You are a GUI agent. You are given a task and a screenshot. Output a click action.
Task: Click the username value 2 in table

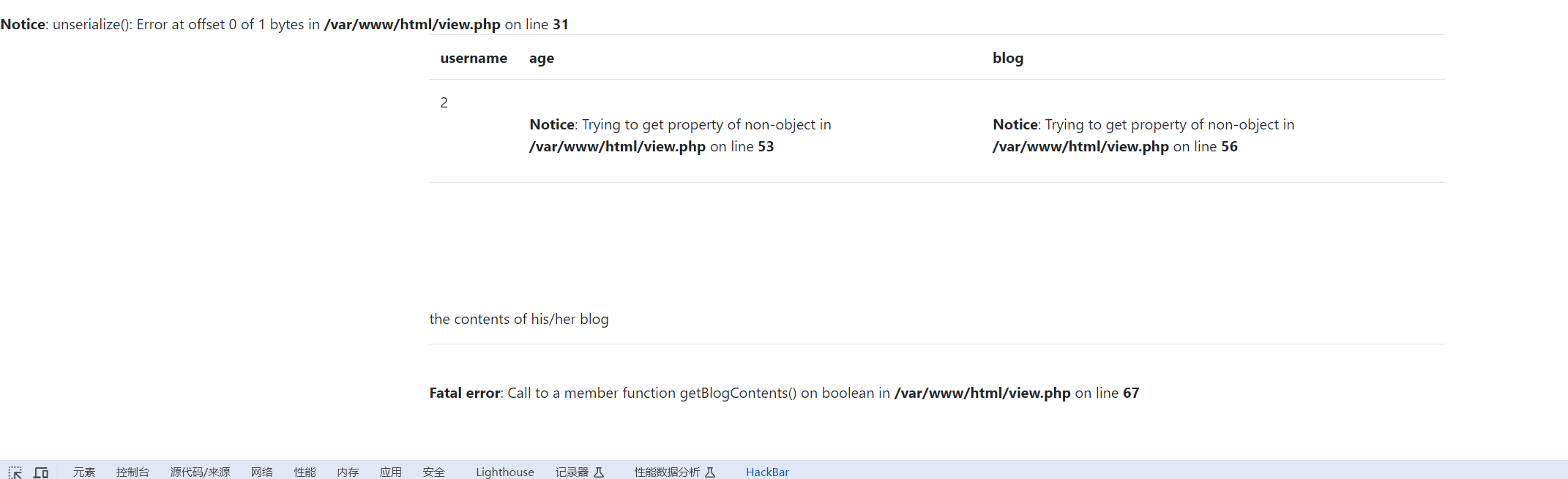coord(444,103)
